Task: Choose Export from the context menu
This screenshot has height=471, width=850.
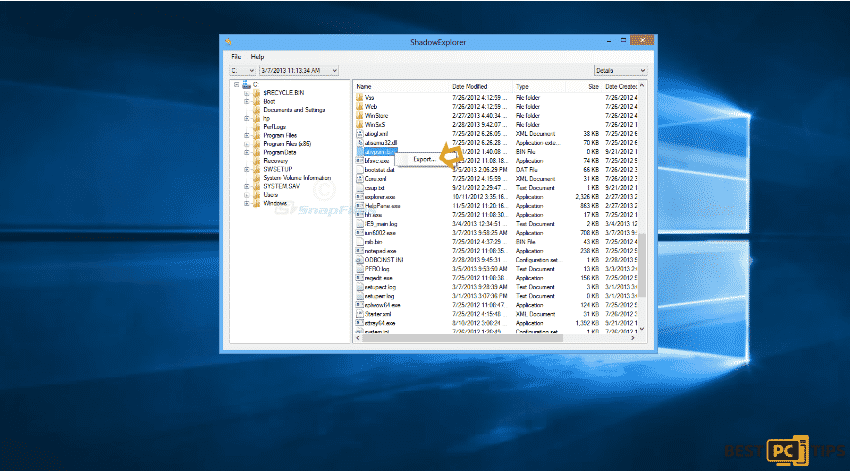Action: pyautogui.click(x=424, y=159)
